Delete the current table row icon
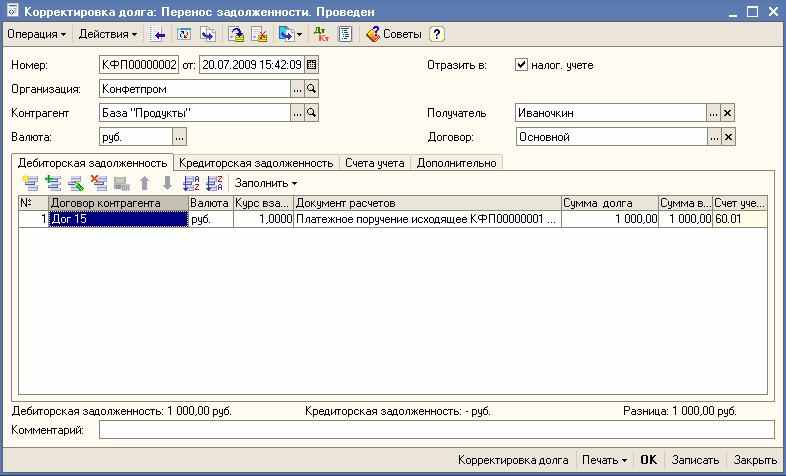This screenshot has height=476, width=786. coord(99,183)
